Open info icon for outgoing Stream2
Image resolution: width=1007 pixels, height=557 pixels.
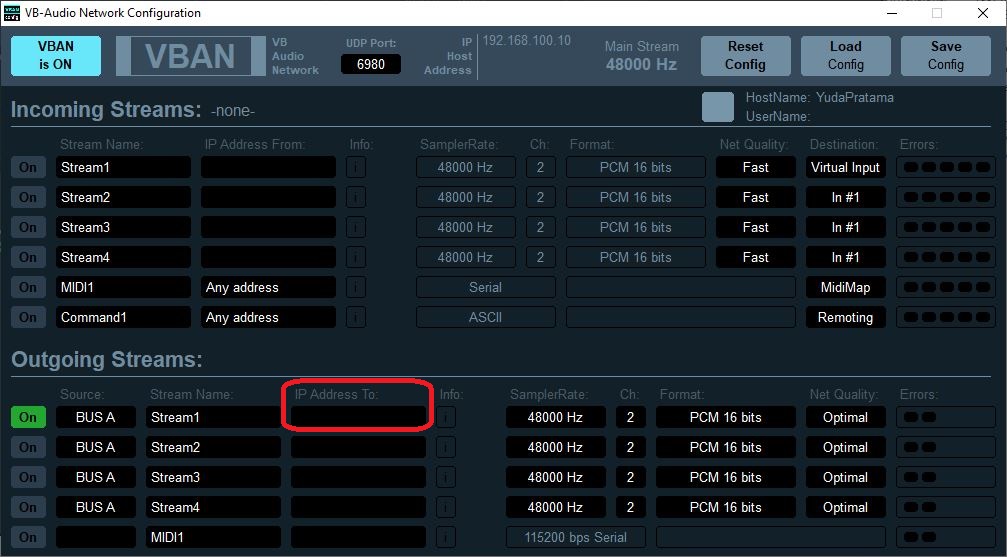click(x=446, y=447)
